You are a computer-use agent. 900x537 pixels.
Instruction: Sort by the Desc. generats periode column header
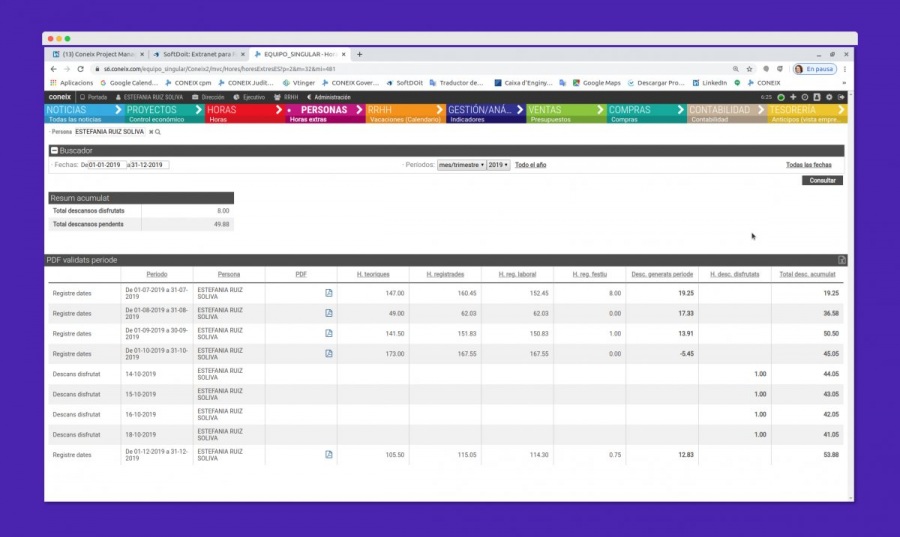click(662, 274)
